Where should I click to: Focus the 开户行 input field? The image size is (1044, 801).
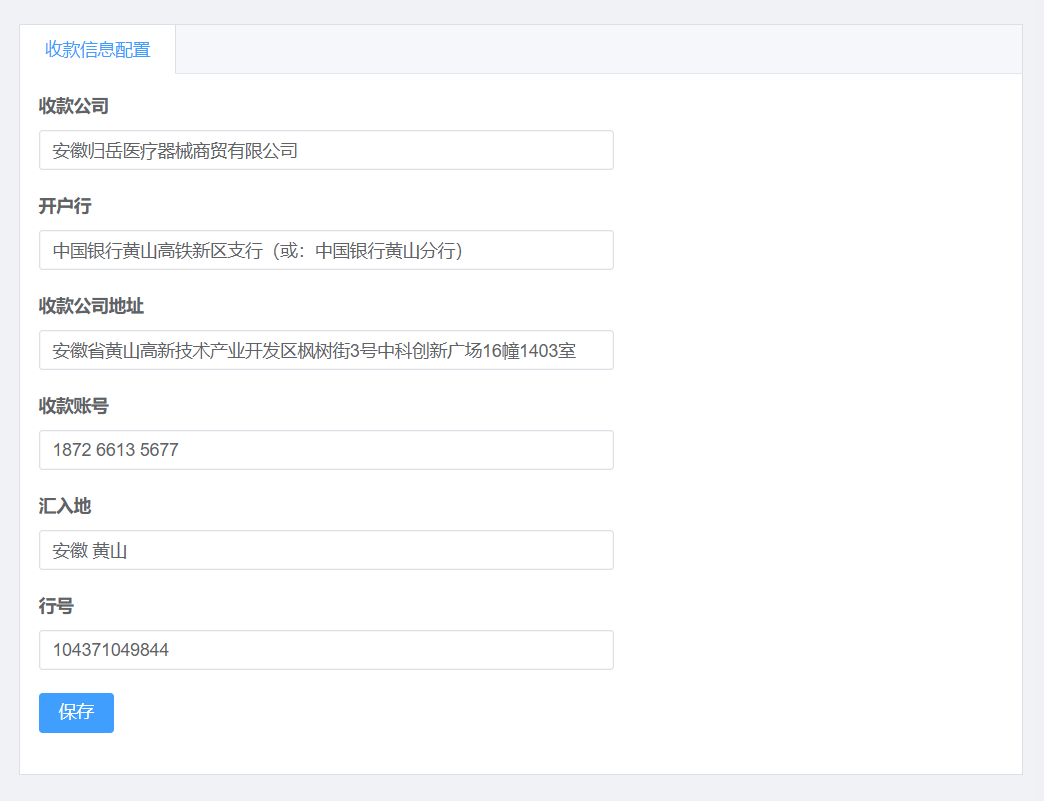326,250
